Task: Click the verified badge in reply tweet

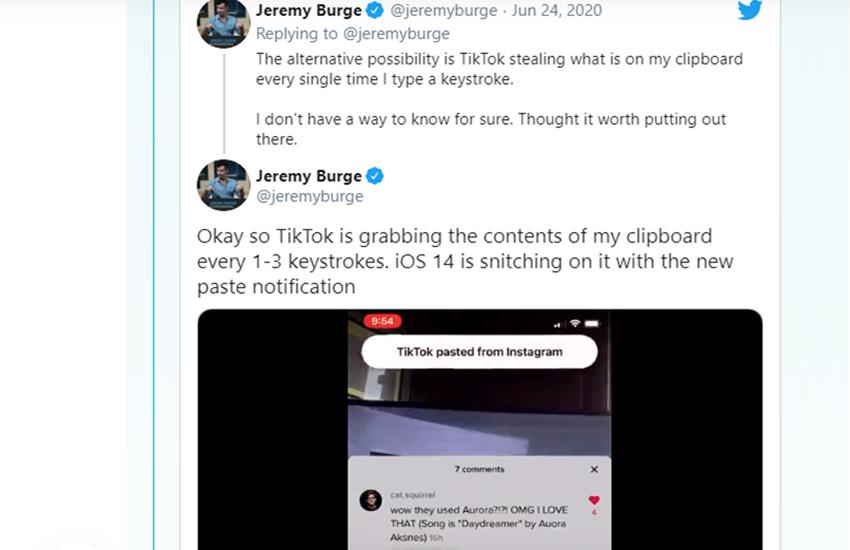Action: (375, 11)
